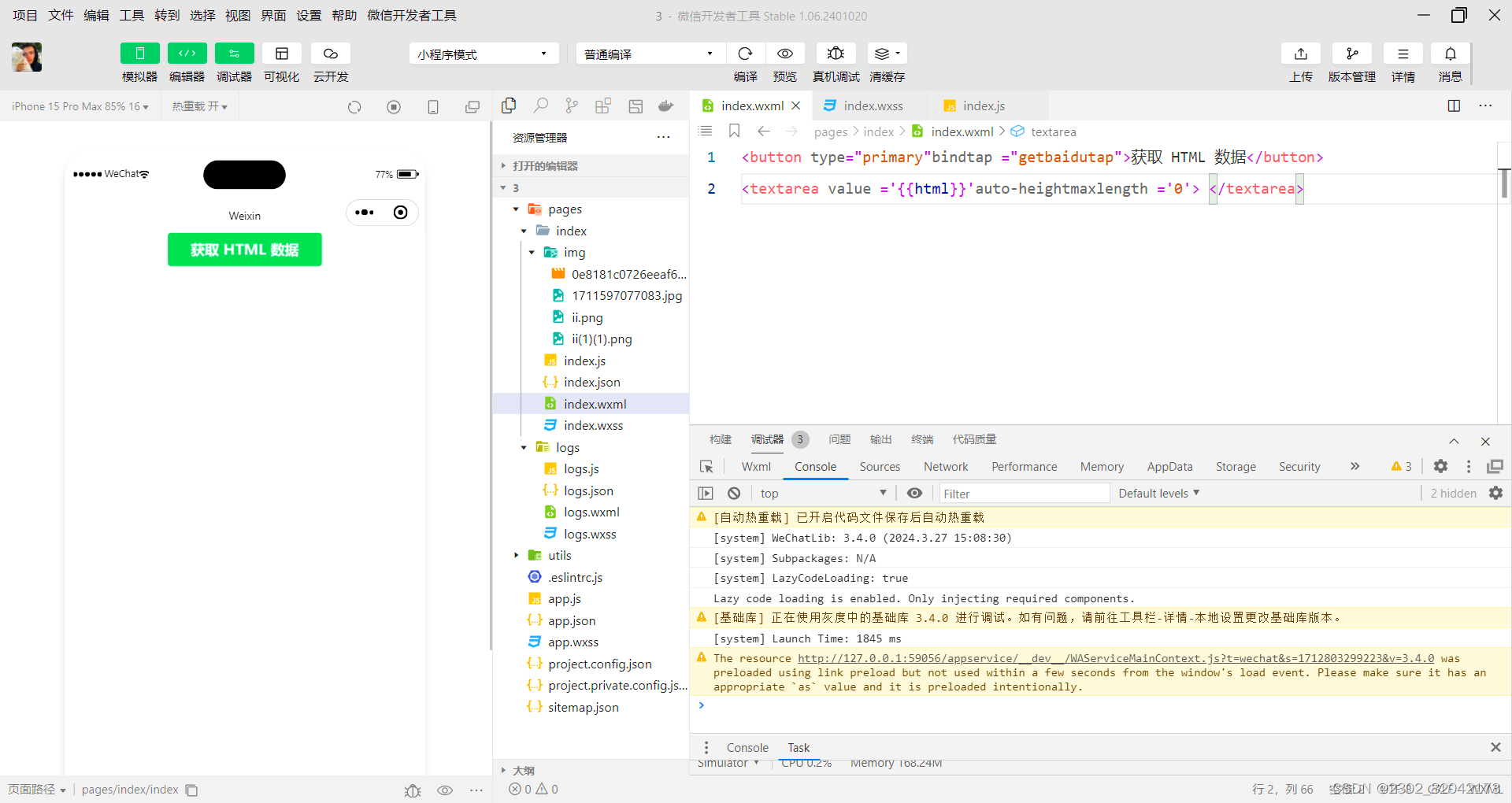Click the clear console (ban) icon
Viewport: 1512px width, 803px height.
733,493
